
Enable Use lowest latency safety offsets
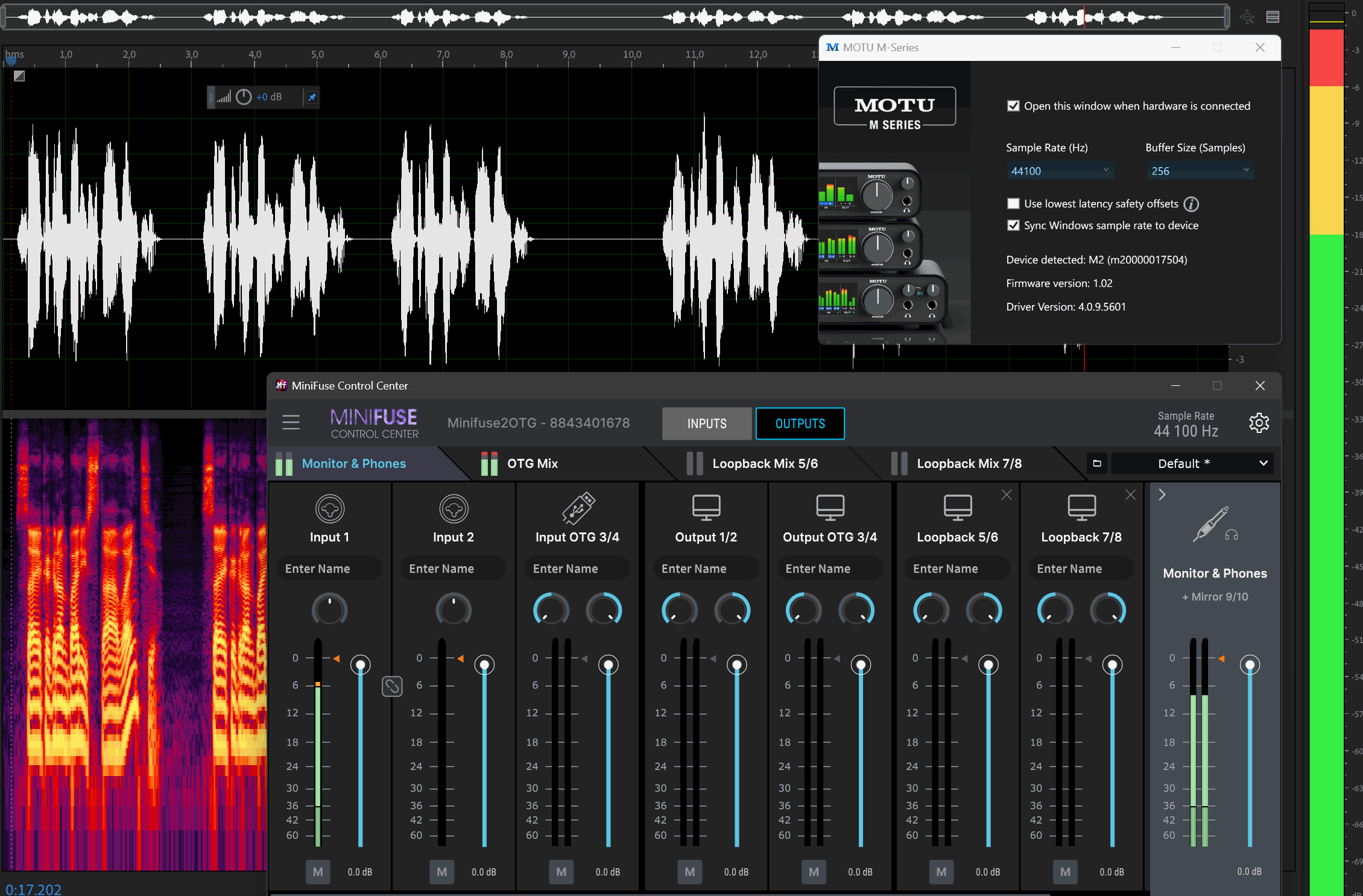(x=1014, y=204)
